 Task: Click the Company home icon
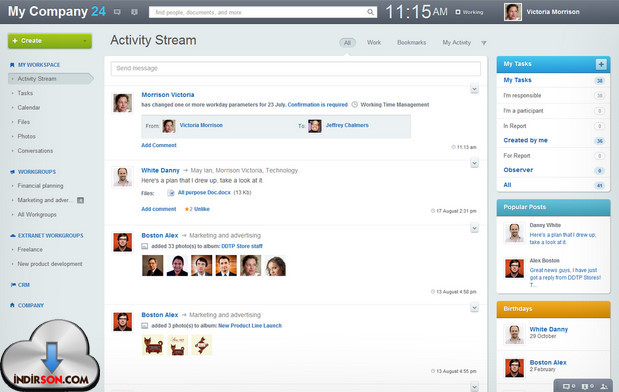coord(12,305)
